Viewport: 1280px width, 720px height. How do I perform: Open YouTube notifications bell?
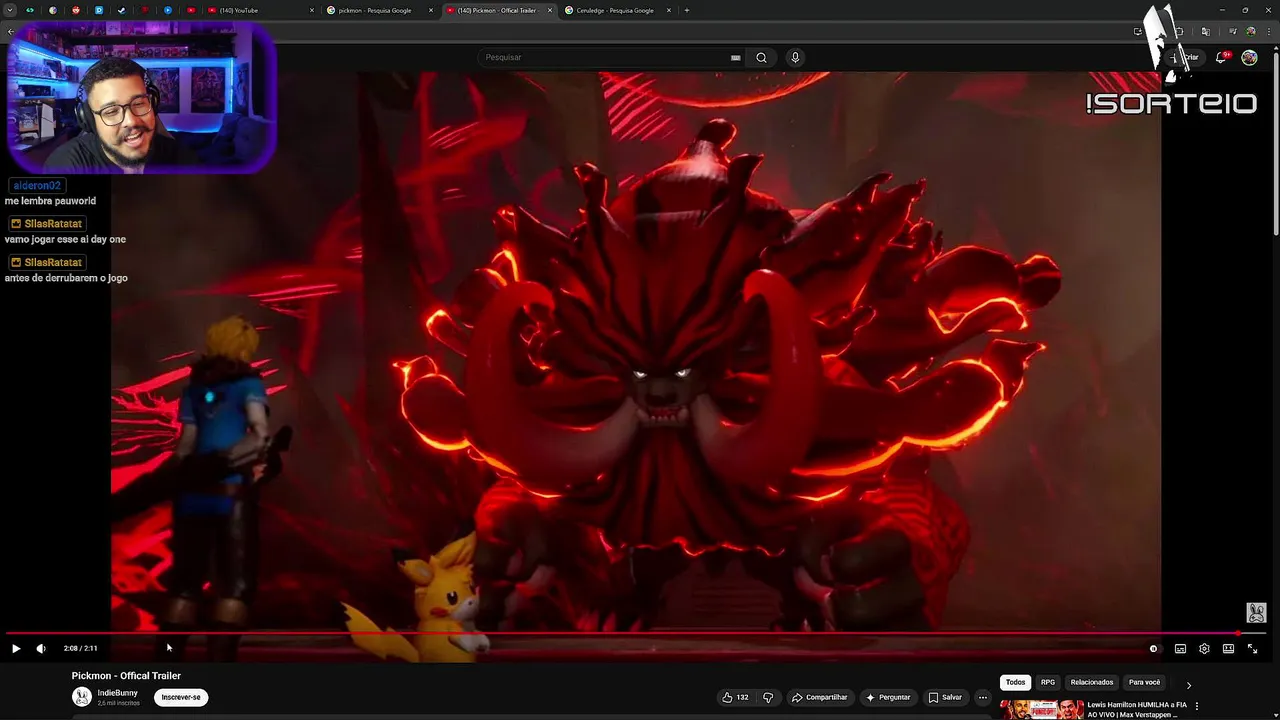tap(1221, 58)
